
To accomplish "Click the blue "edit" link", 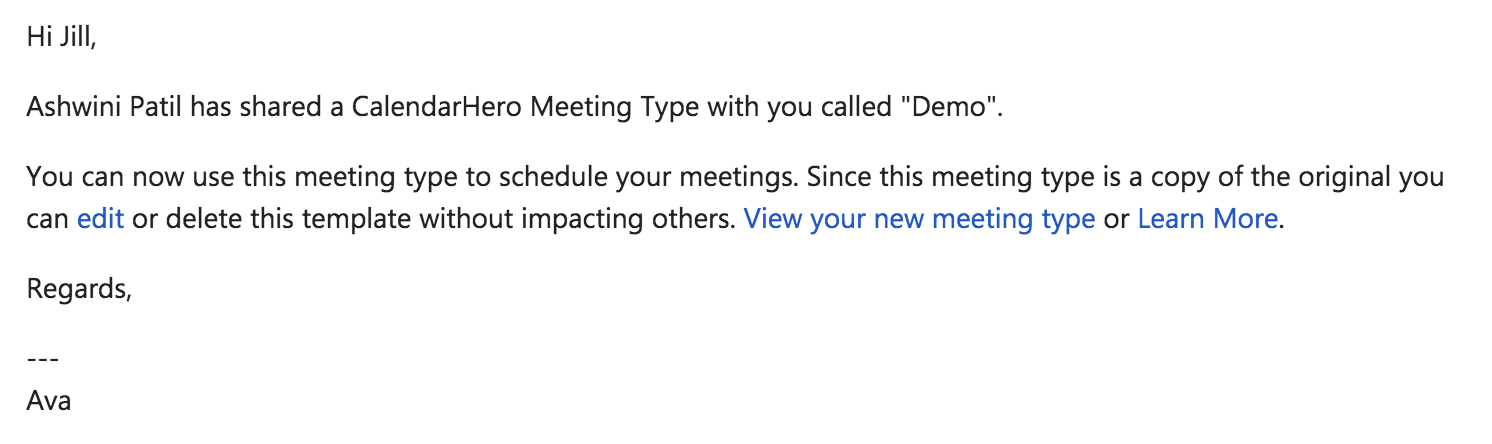I will (x=100, y=219).
